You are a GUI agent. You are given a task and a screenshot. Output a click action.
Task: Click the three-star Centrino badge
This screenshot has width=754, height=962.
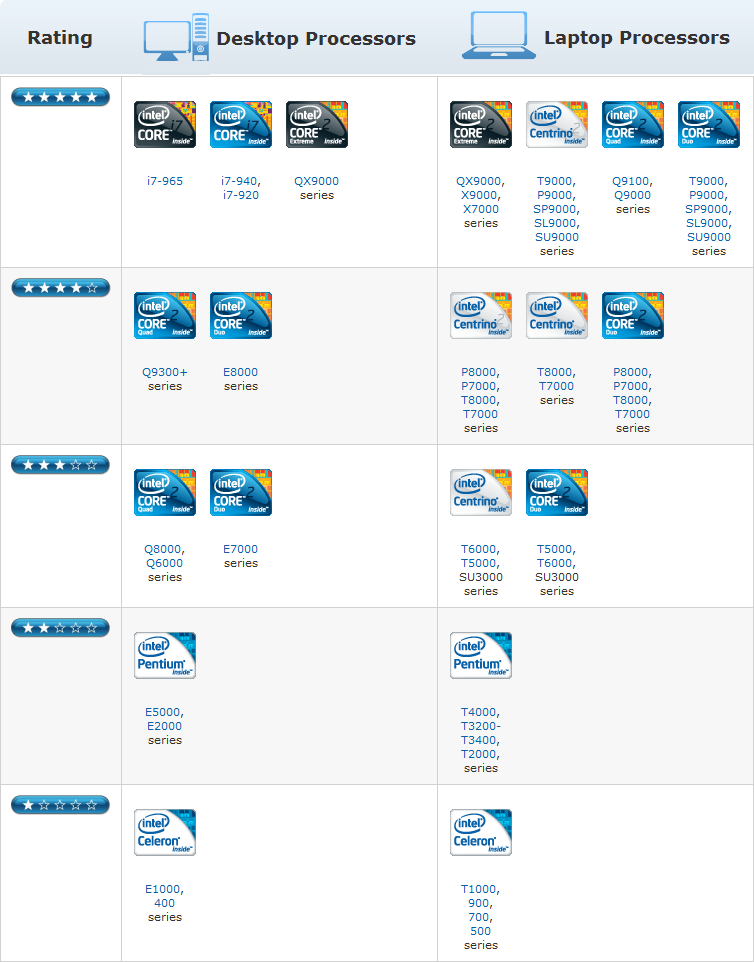[480, 493]
